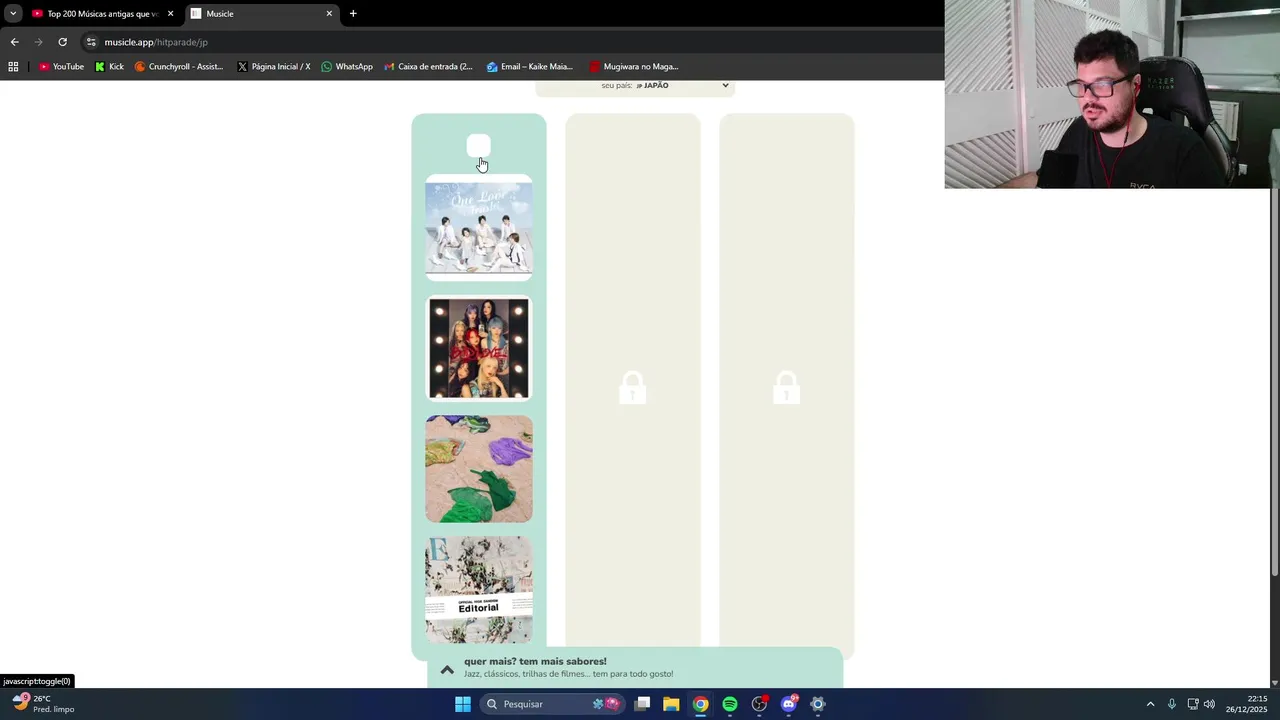Open Task View from the taskbar
1280x720 pixels.
[642, 704]
